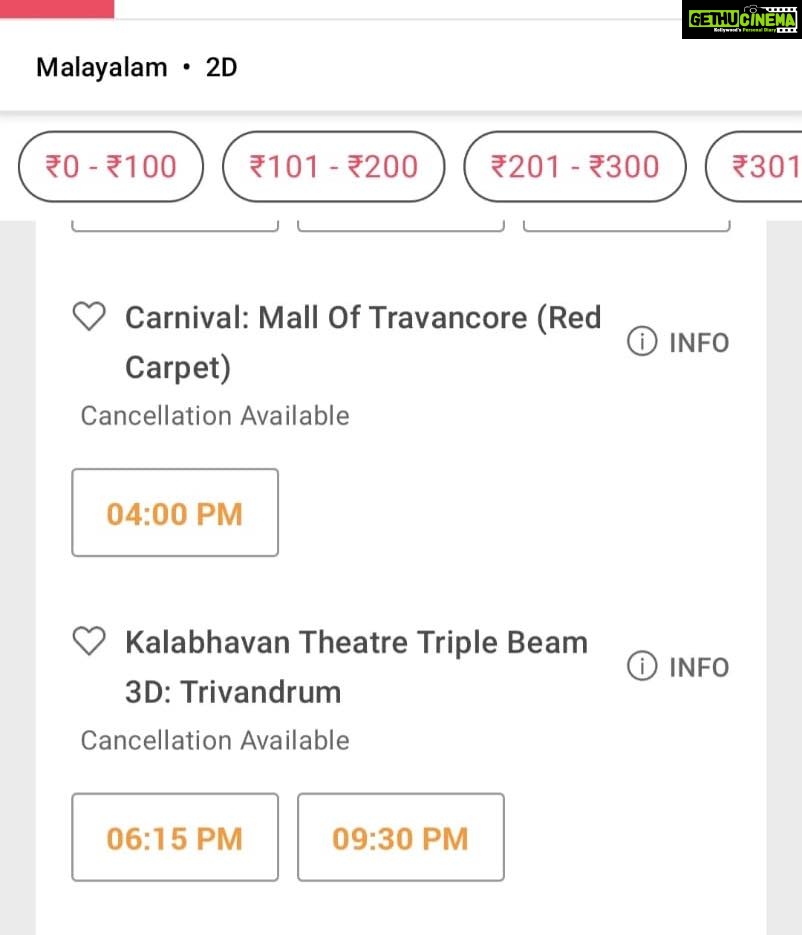Open info icon for Carnival Mall Of Travancore
Screen dimensions: 802x935
[x=678, y=342]
